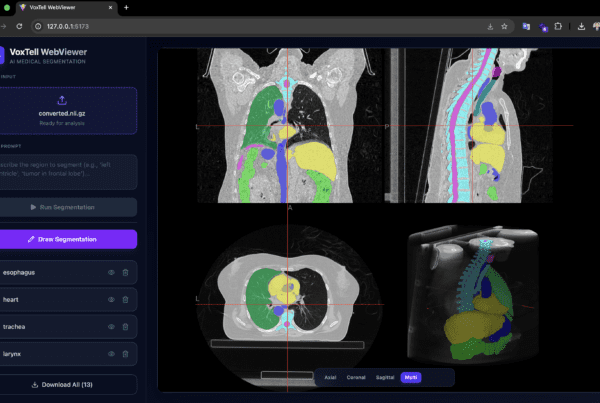
Task: Delete the esophagus segmentation
Action: pos(125,272)
